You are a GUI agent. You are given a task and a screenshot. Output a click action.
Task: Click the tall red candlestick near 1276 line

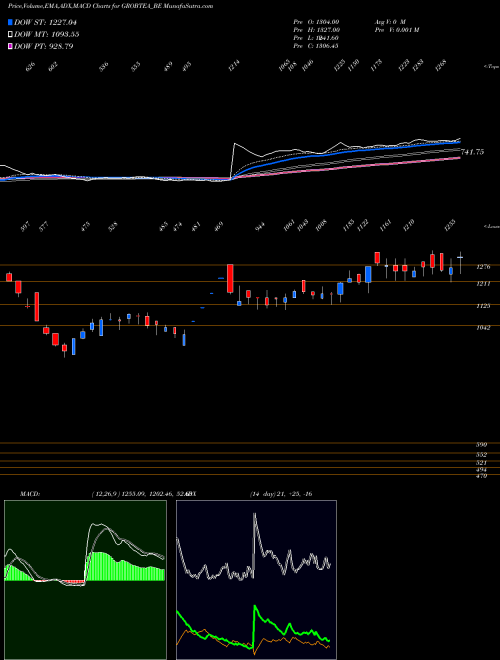[230, 279]
